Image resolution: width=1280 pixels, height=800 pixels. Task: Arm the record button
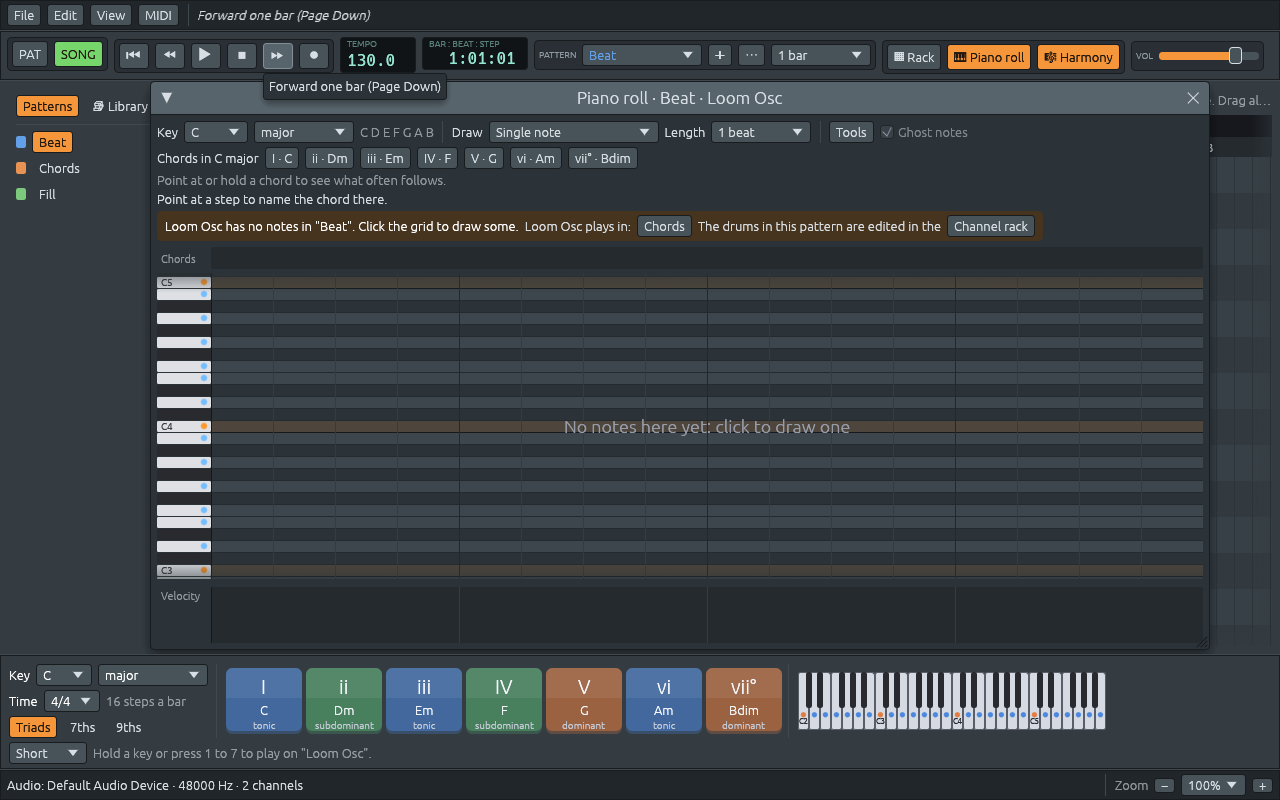(x=313, y=55)
